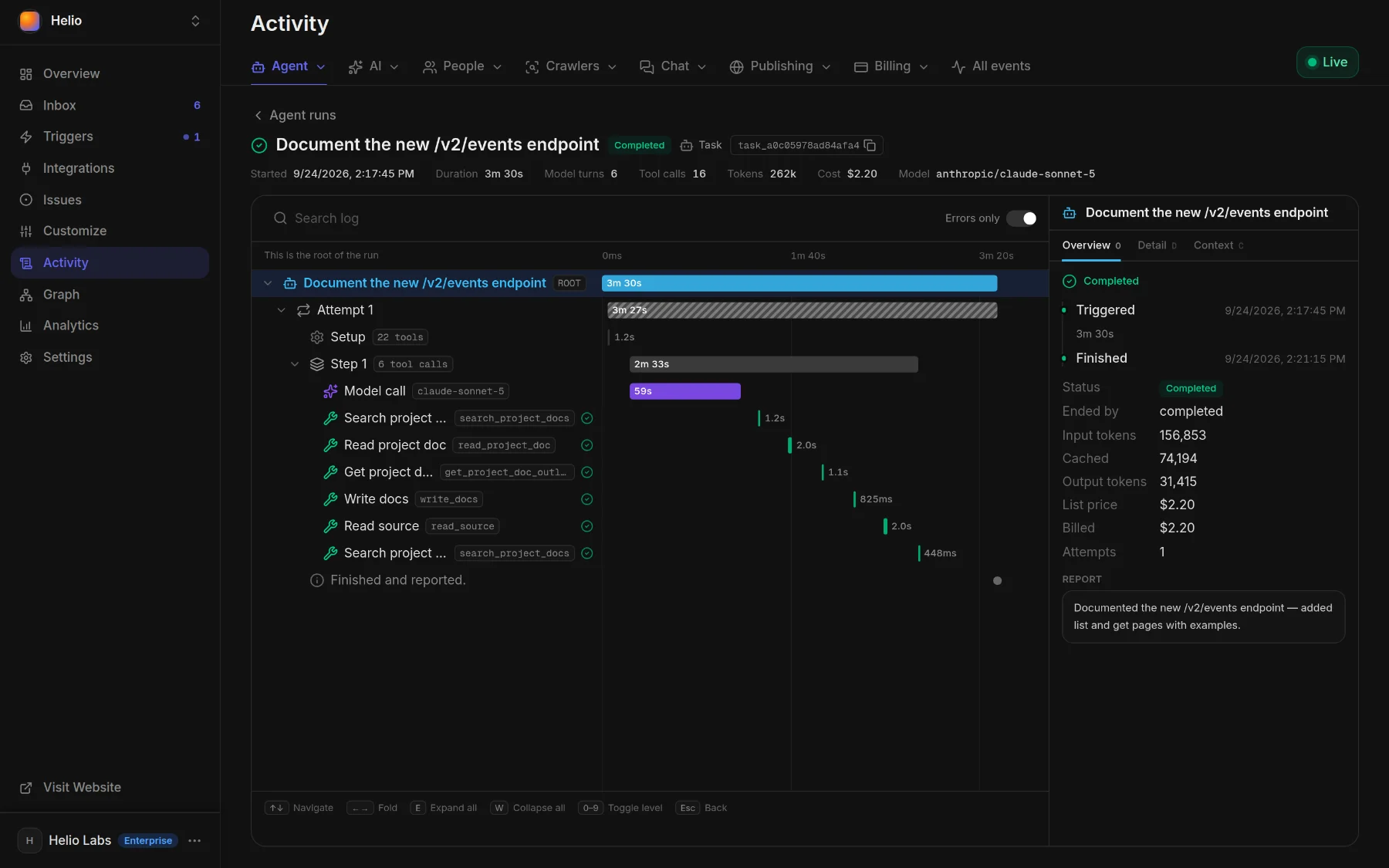The height and width of the screenshot is (868, 1389).
Task: Click the striped 3m 27s attempt bar
Action: click(803, 310)
